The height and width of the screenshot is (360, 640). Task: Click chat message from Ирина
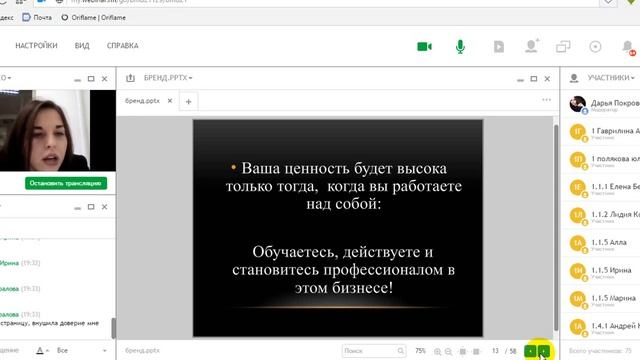pos(20,263)
